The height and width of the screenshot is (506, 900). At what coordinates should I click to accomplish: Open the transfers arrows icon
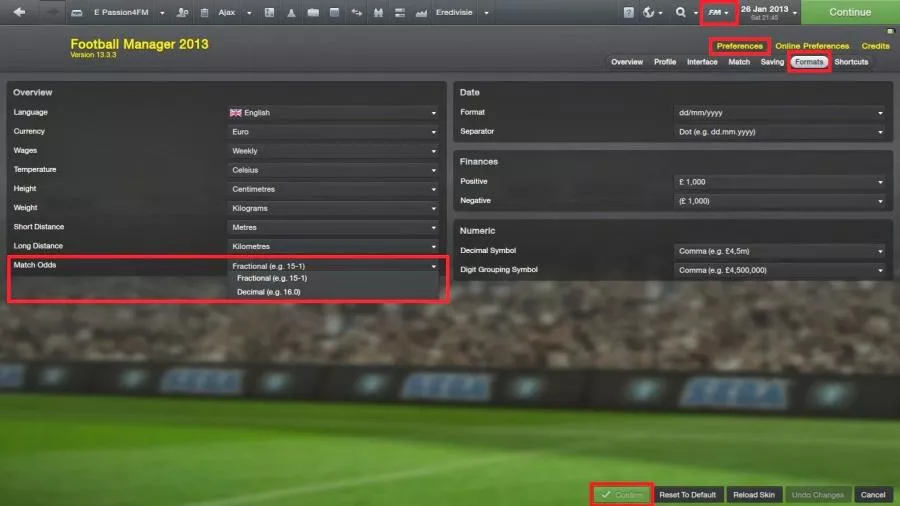(x=356, y=12)
